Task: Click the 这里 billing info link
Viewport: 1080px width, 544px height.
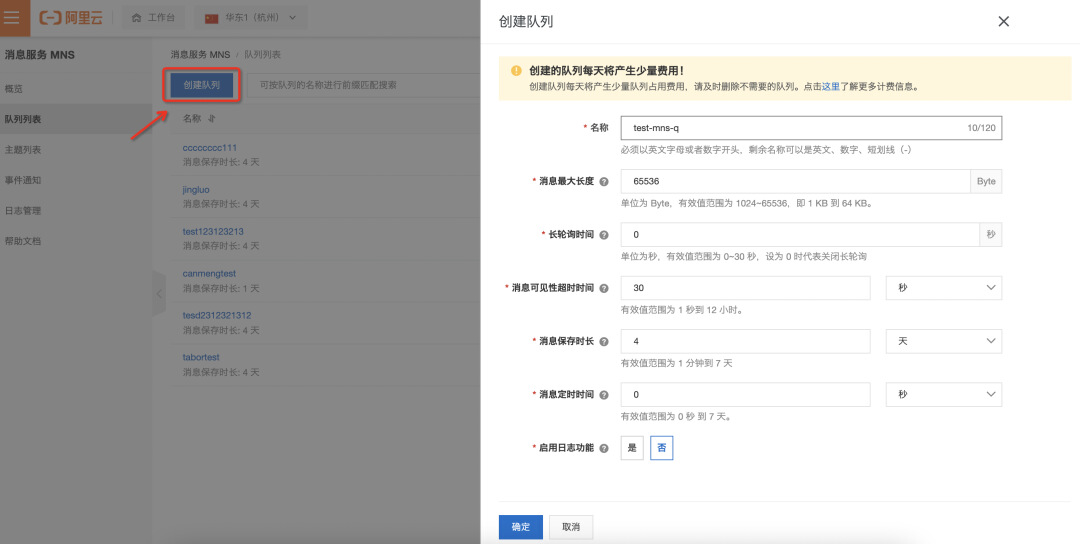Action: tap(831, 87)
